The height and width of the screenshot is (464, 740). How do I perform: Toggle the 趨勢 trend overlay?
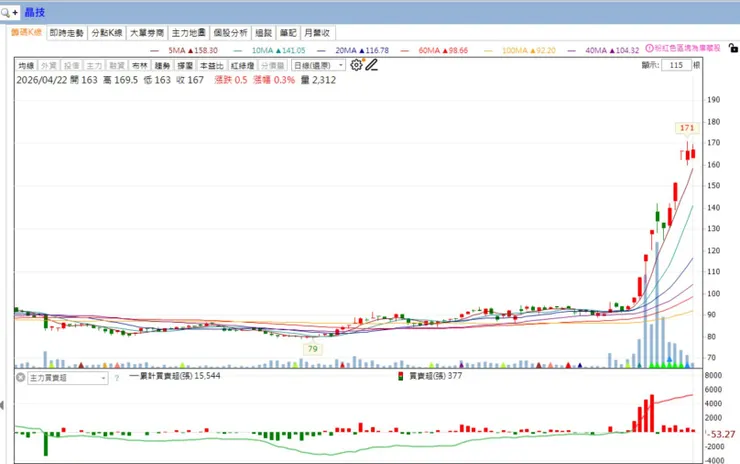[x=162, y=66]
